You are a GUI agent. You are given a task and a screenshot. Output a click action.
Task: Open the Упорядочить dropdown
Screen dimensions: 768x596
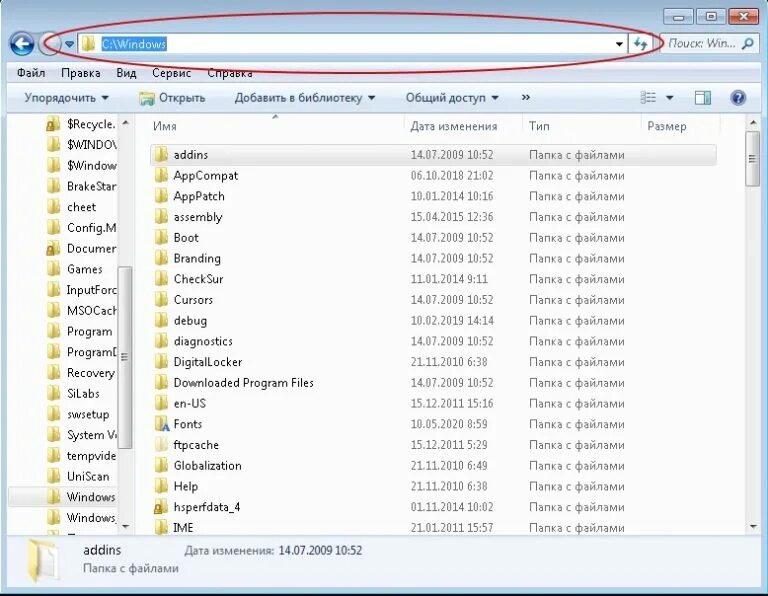click(67, 98)
